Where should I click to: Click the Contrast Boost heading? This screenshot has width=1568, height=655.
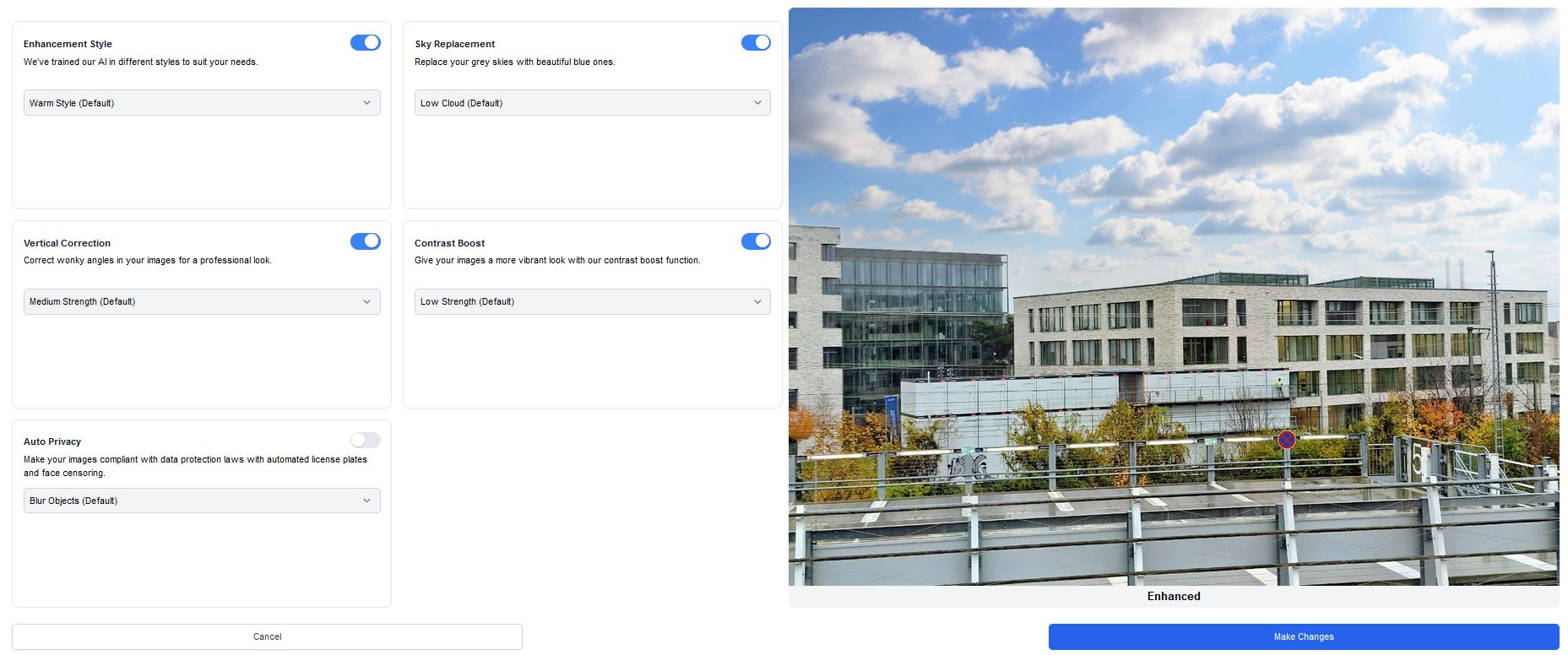point(449,243)
